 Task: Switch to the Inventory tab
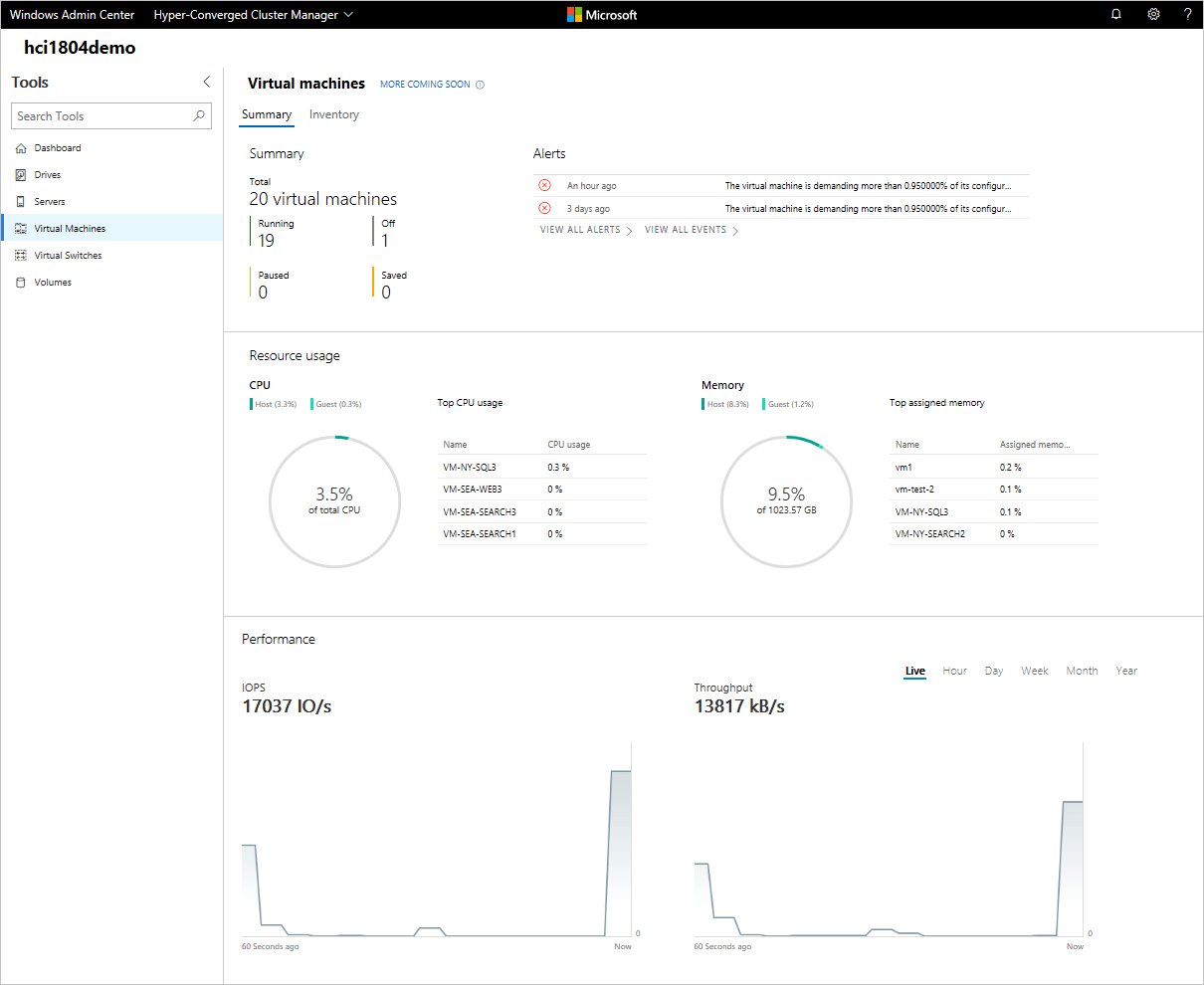point(333,114)
